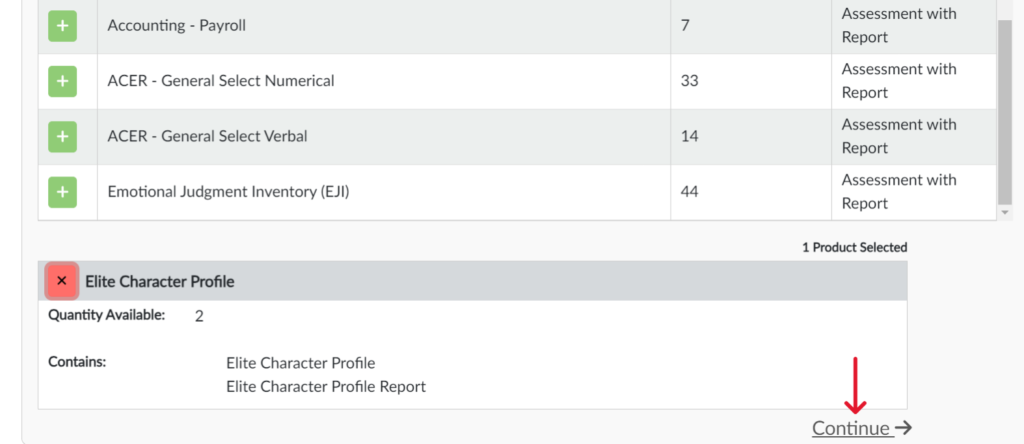Add Accounting - Payroll with plus icon

coord(62,26)
